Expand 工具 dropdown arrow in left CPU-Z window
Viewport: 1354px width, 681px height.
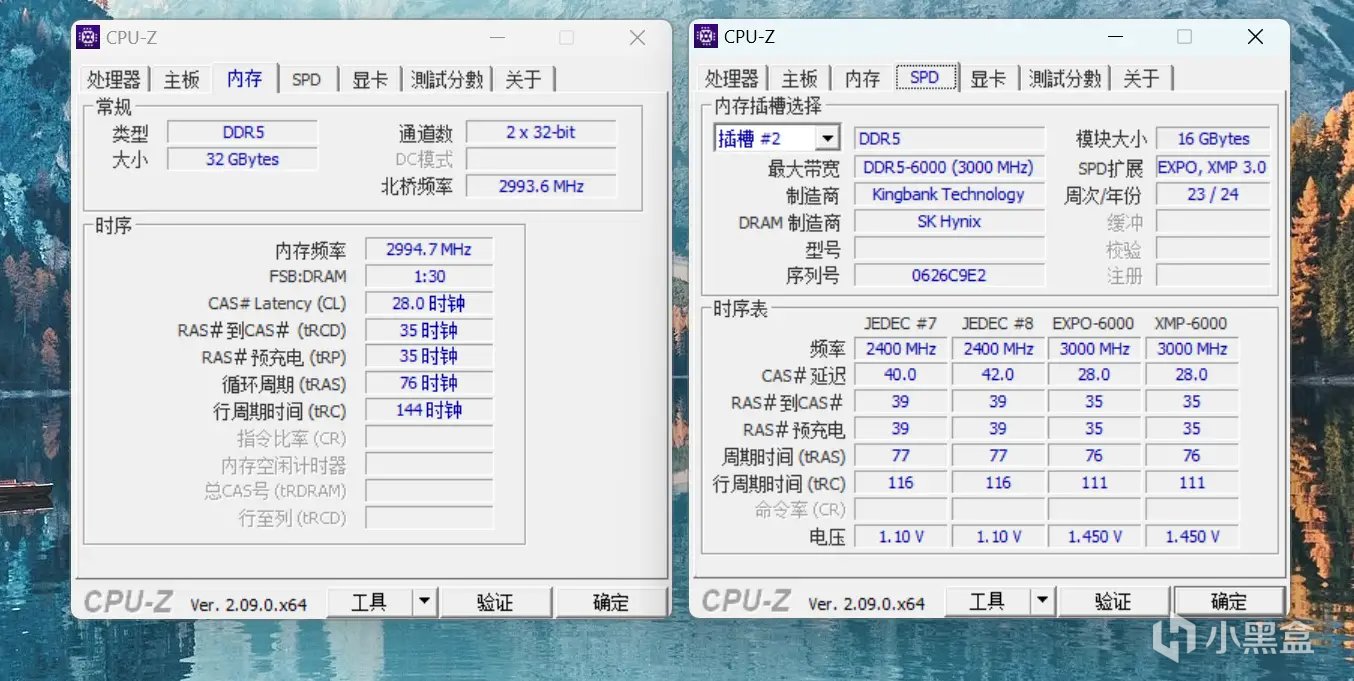click(424, 602)
